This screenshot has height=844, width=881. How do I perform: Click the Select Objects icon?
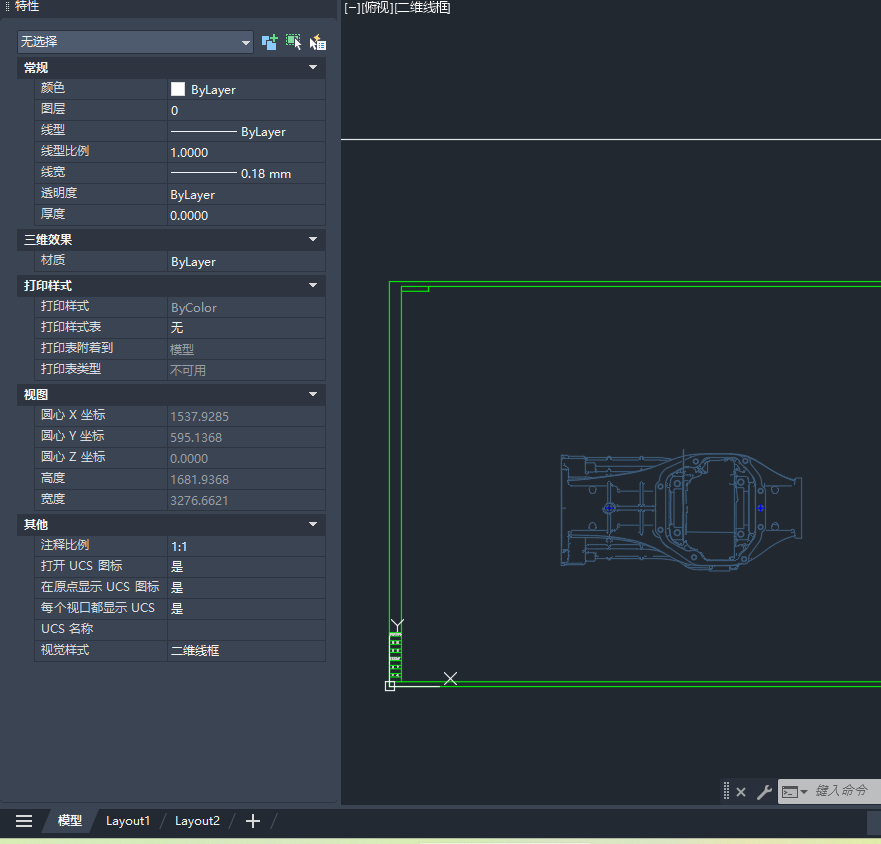click(293, 42)
